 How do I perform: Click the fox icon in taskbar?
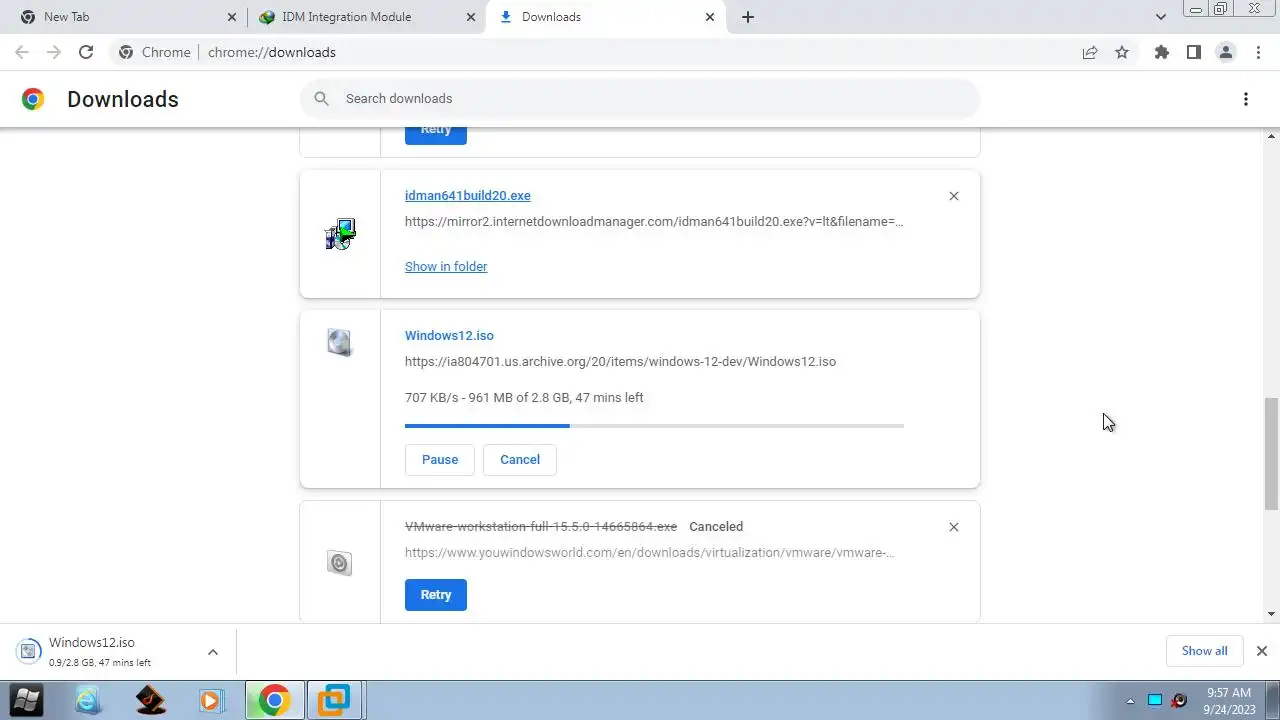[150, 700]
